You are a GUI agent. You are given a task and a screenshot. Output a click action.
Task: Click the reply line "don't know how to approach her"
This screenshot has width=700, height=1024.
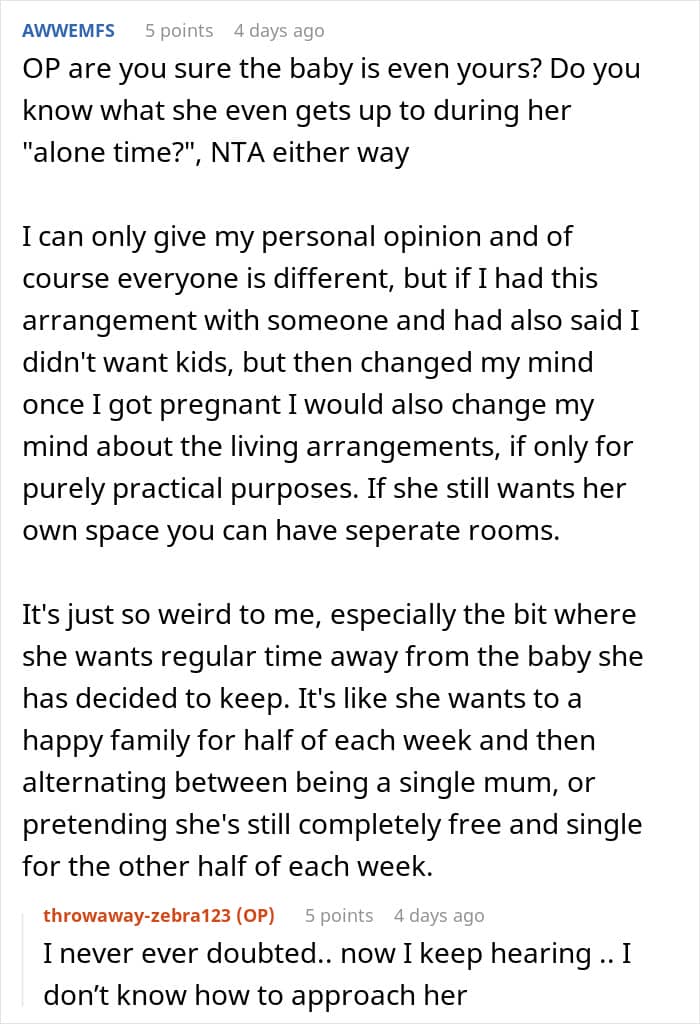click(x=255, y=995)
